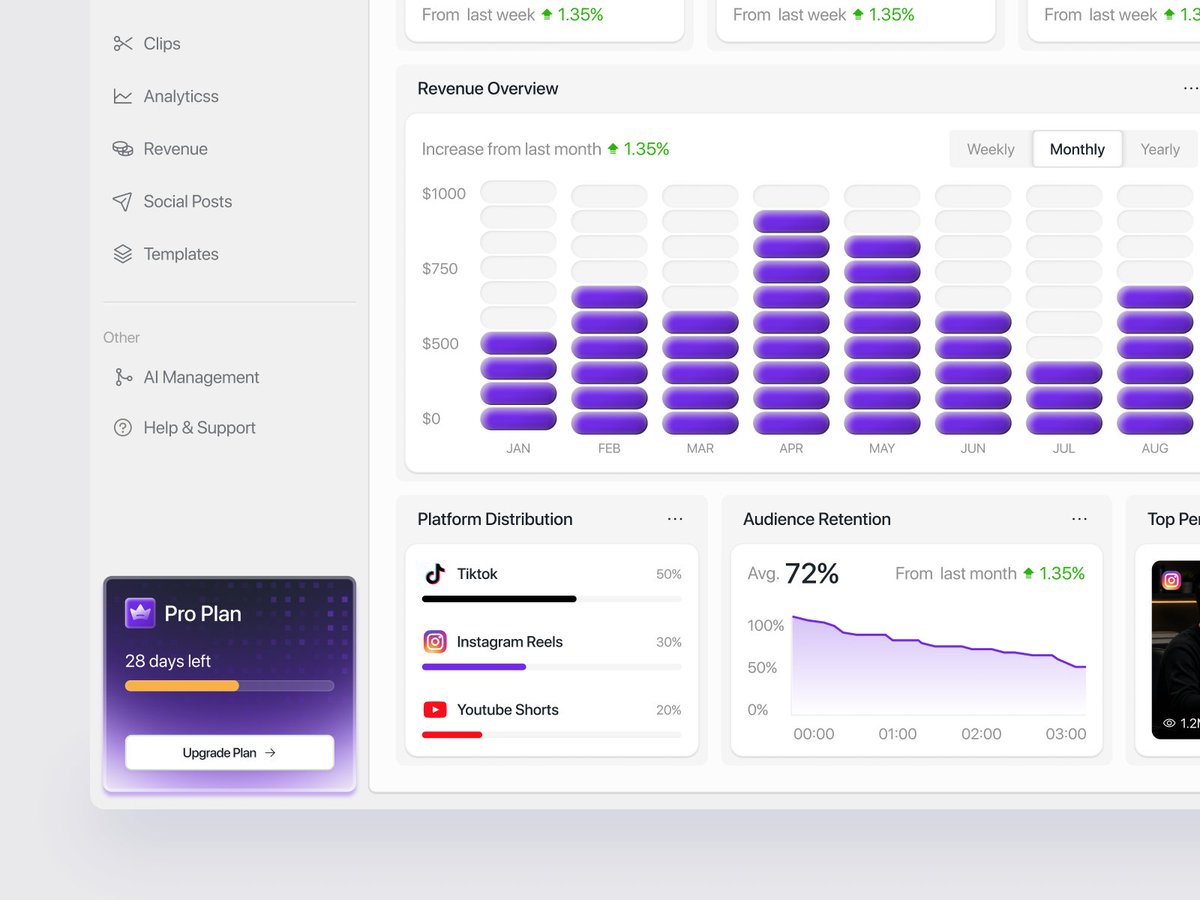Click the audience retention line chart
Viewport: 1200px width, 900px height.
[939, 664]
